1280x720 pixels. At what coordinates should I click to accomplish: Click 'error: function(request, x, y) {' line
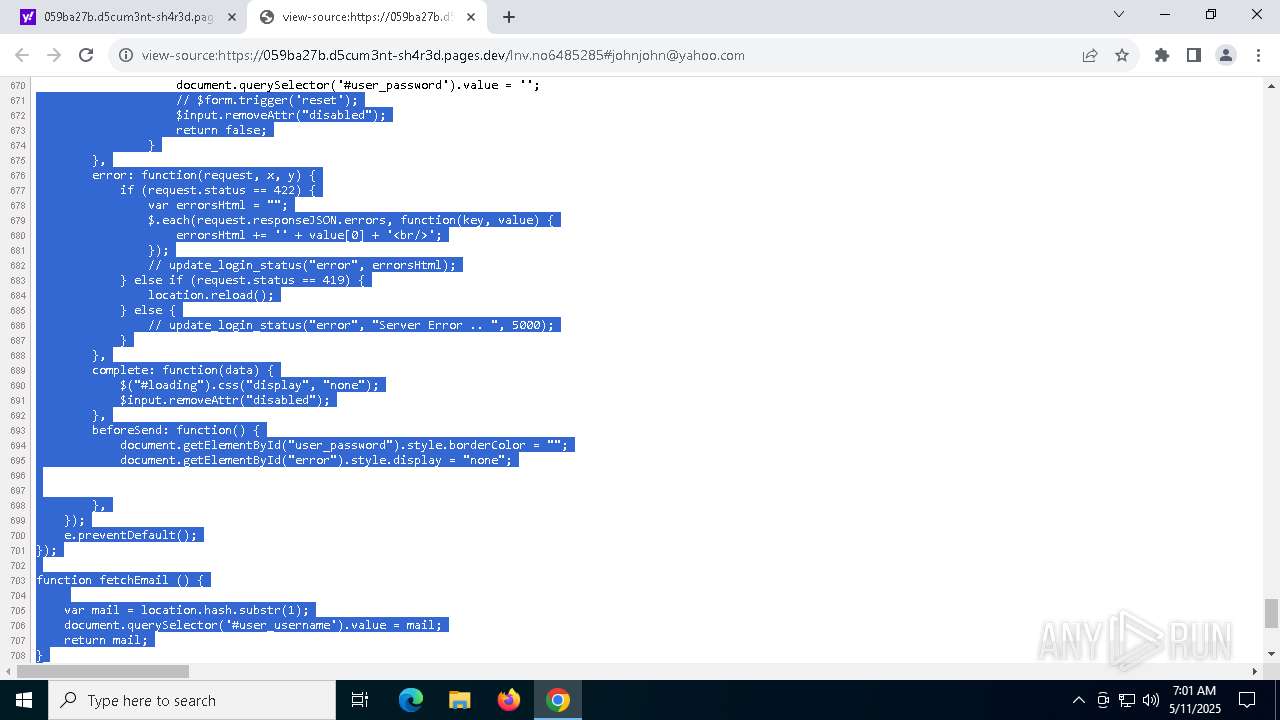tap(204, 175)
